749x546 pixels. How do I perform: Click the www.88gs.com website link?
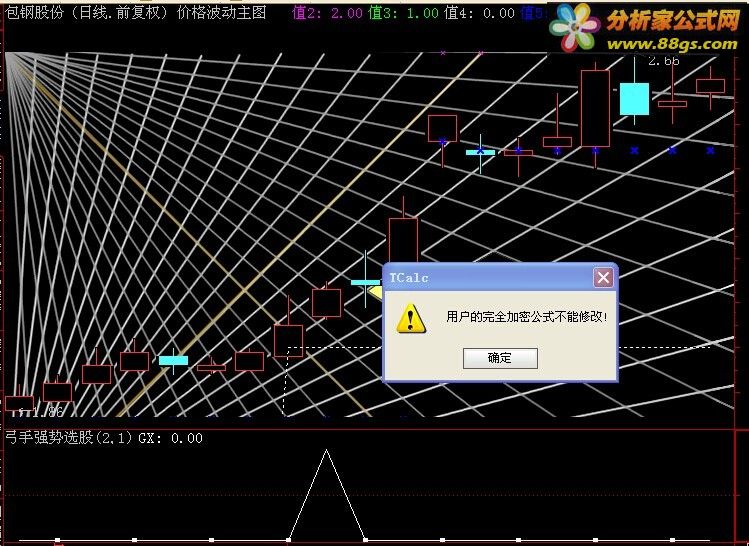672,44
